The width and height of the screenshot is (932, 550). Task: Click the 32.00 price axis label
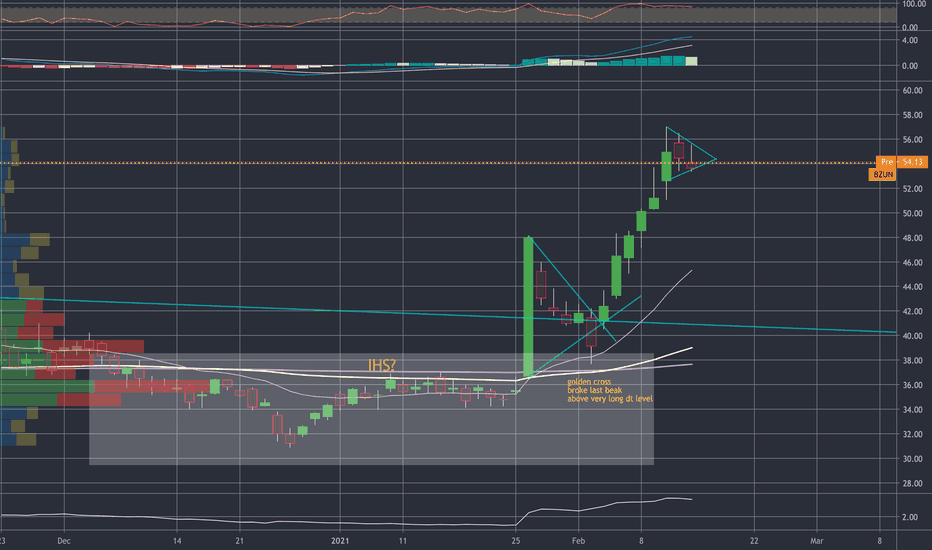coord(912,434)
